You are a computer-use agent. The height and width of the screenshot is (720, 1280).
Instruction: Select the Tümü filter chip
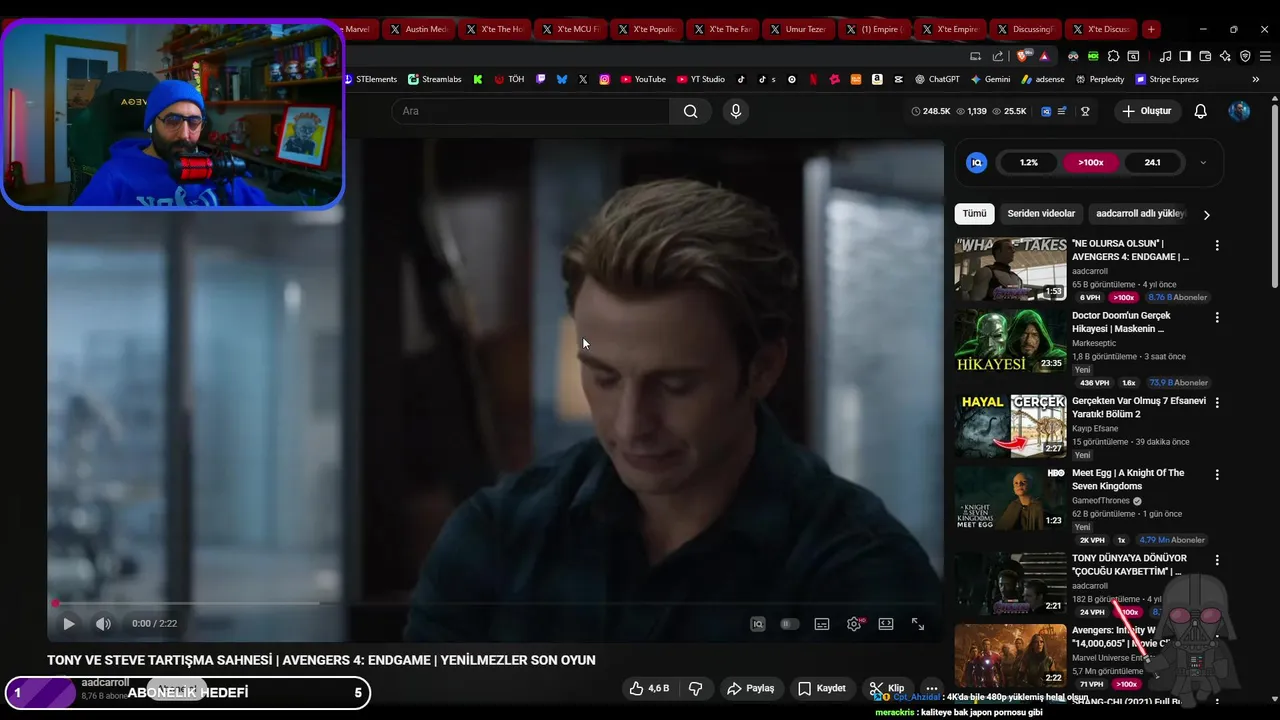(975, 214)
